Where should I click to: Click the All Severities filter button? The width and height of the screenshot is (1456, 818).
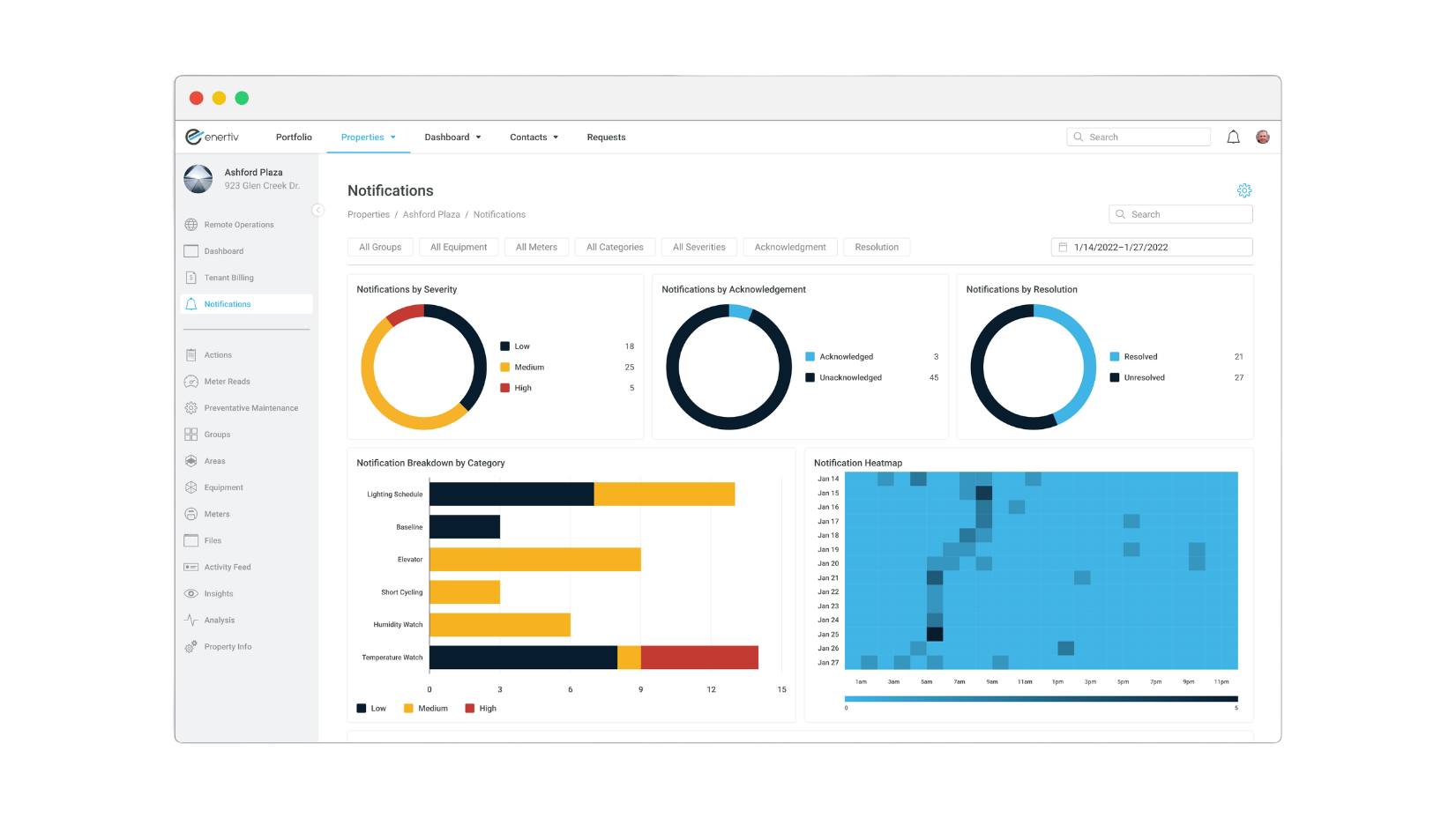[698, 248]
